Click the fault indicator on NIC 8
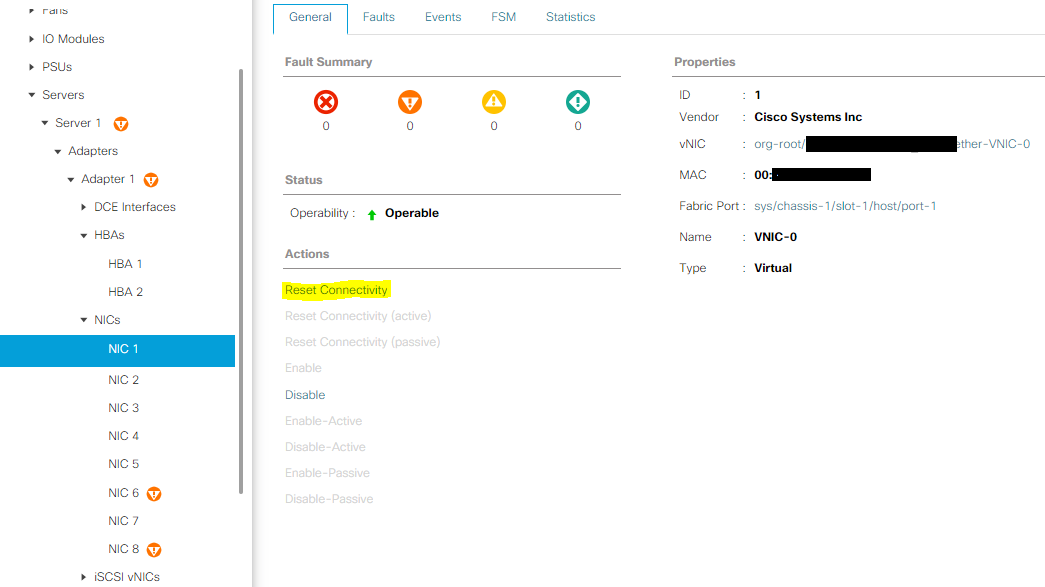The height and width of the screenshot is (587, 1045). [153, 548]
